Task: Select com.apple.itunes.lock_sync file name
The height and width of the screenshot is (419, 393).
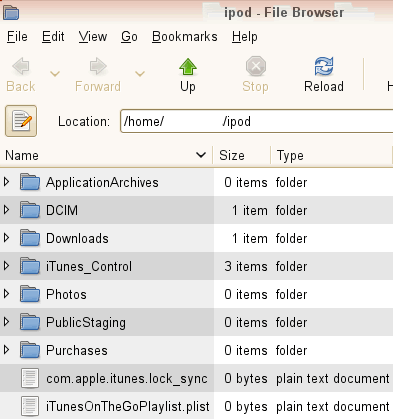Action: point(127,379)
